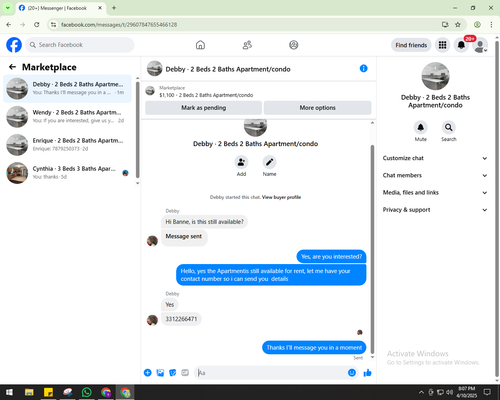Open Wendy conversation in the list

67,116
